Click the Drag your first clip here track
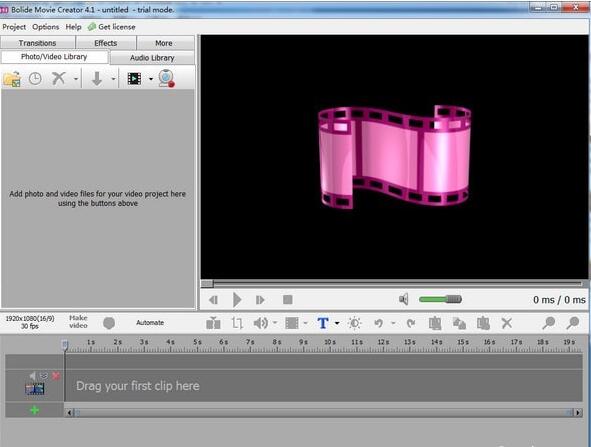Viewport: 591px width, 447px height. point(324,386)
